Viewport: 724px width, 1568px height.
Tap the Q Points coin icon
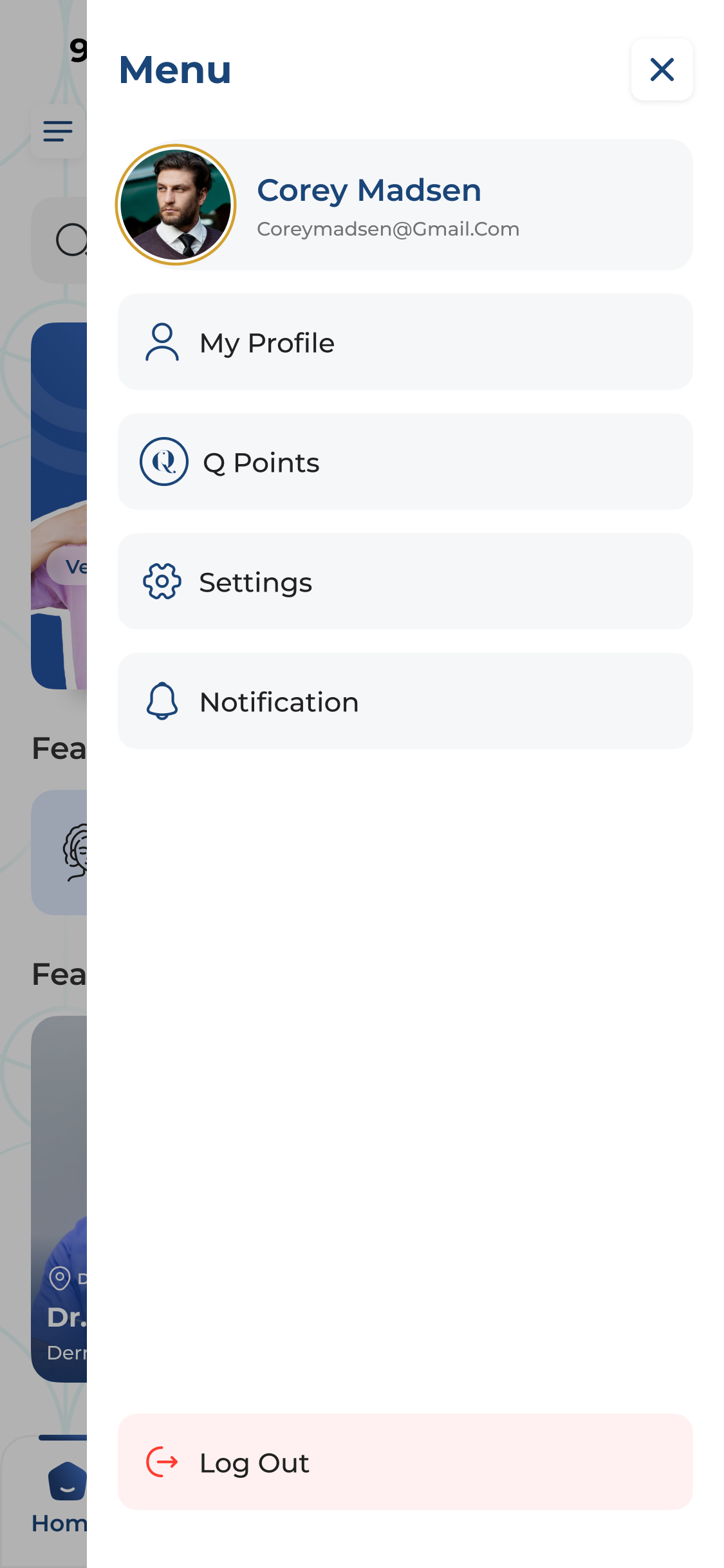(164, 462)
